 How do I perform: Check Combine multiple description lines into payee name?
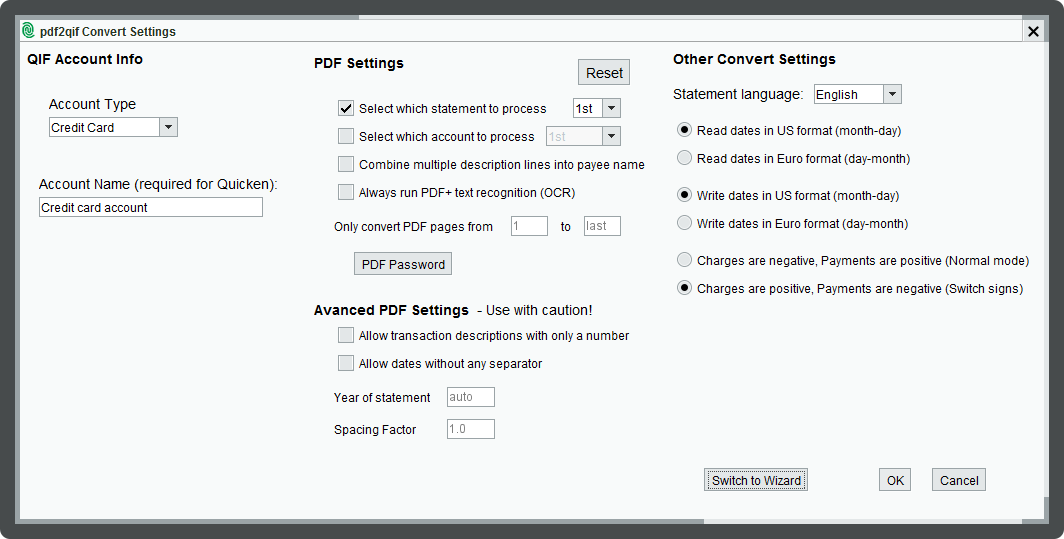(x=346, y=164)
